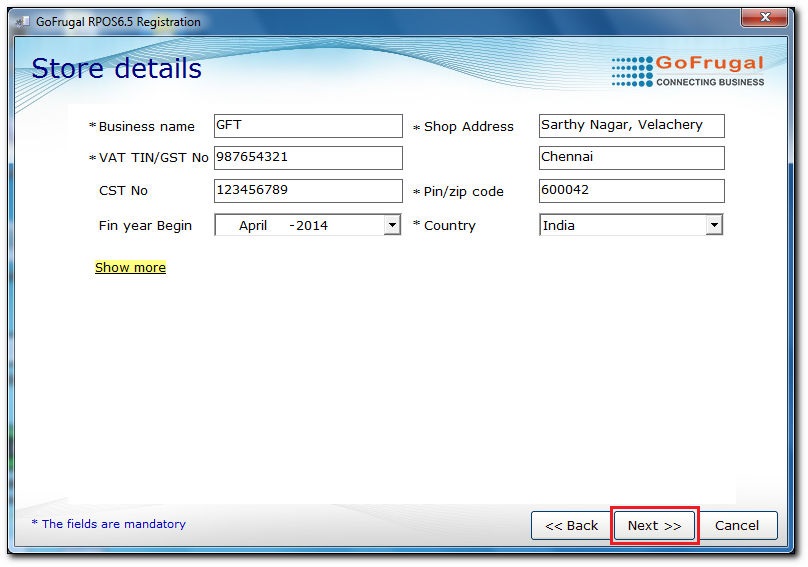Screen dimensions: 808x567
Task: Click the VAT TIN/GST No label
Action: coord(154,158)
